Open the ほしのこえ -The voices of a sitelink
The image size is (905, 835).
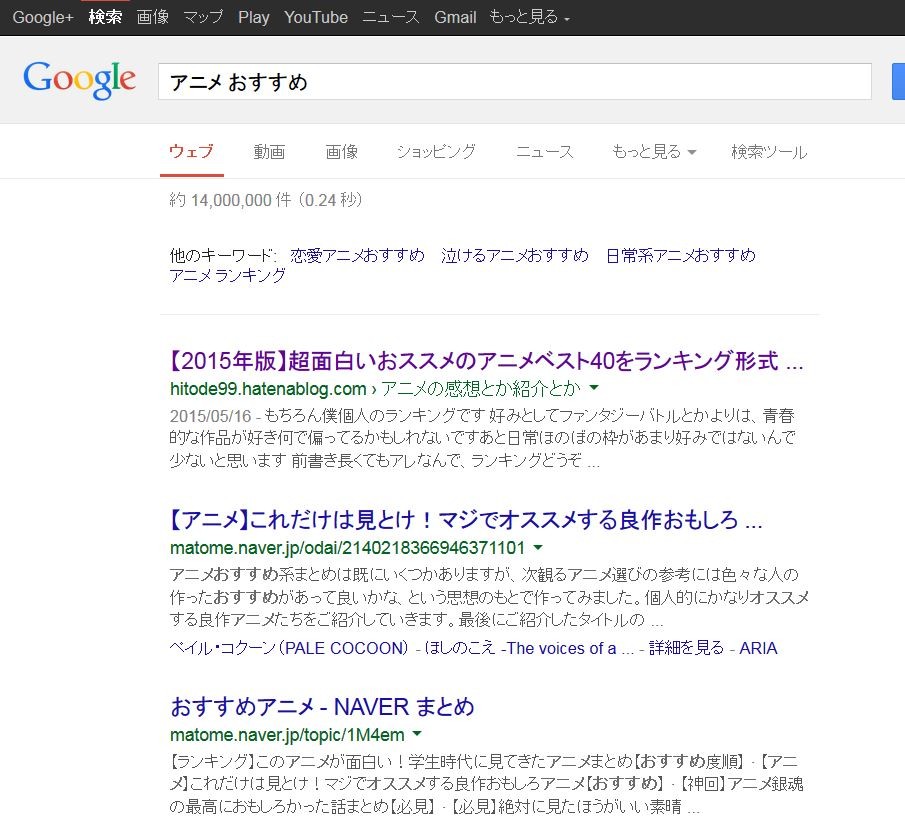click(x=529, y=648)
